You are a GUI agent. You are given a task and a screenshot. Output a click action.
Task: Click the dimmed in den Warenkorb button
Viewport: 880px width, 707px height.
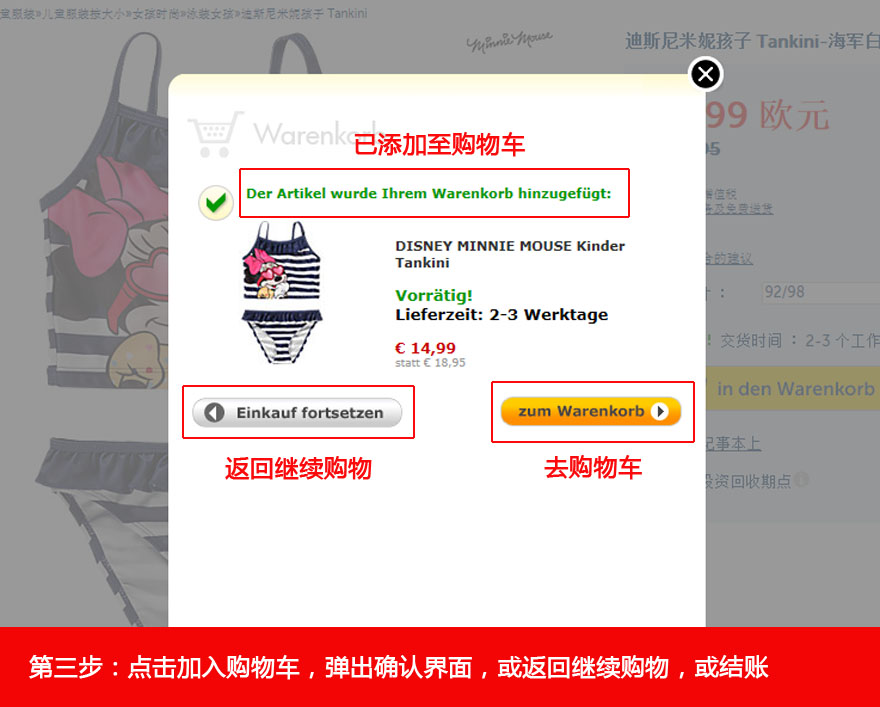(792, 388)
